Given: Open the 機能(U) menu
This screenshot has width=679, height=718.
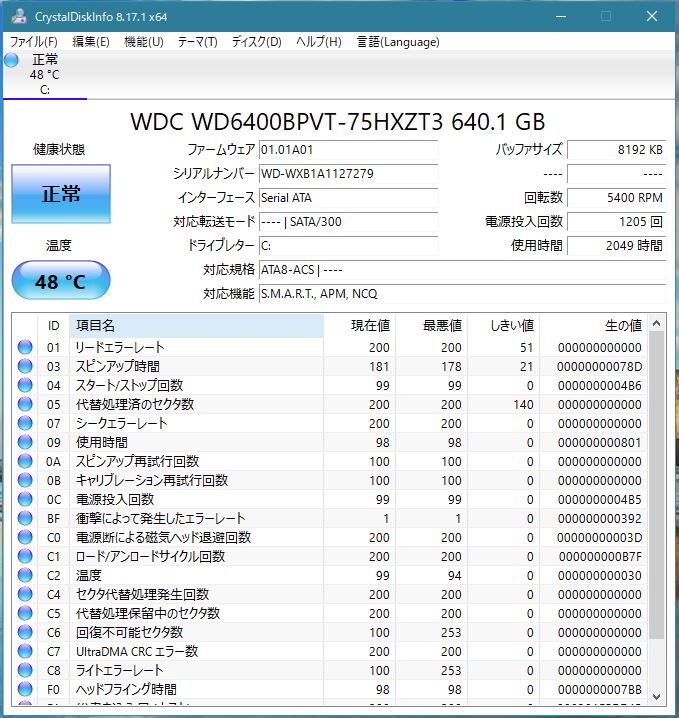Looking at the screenshot, I should point(144,42).
